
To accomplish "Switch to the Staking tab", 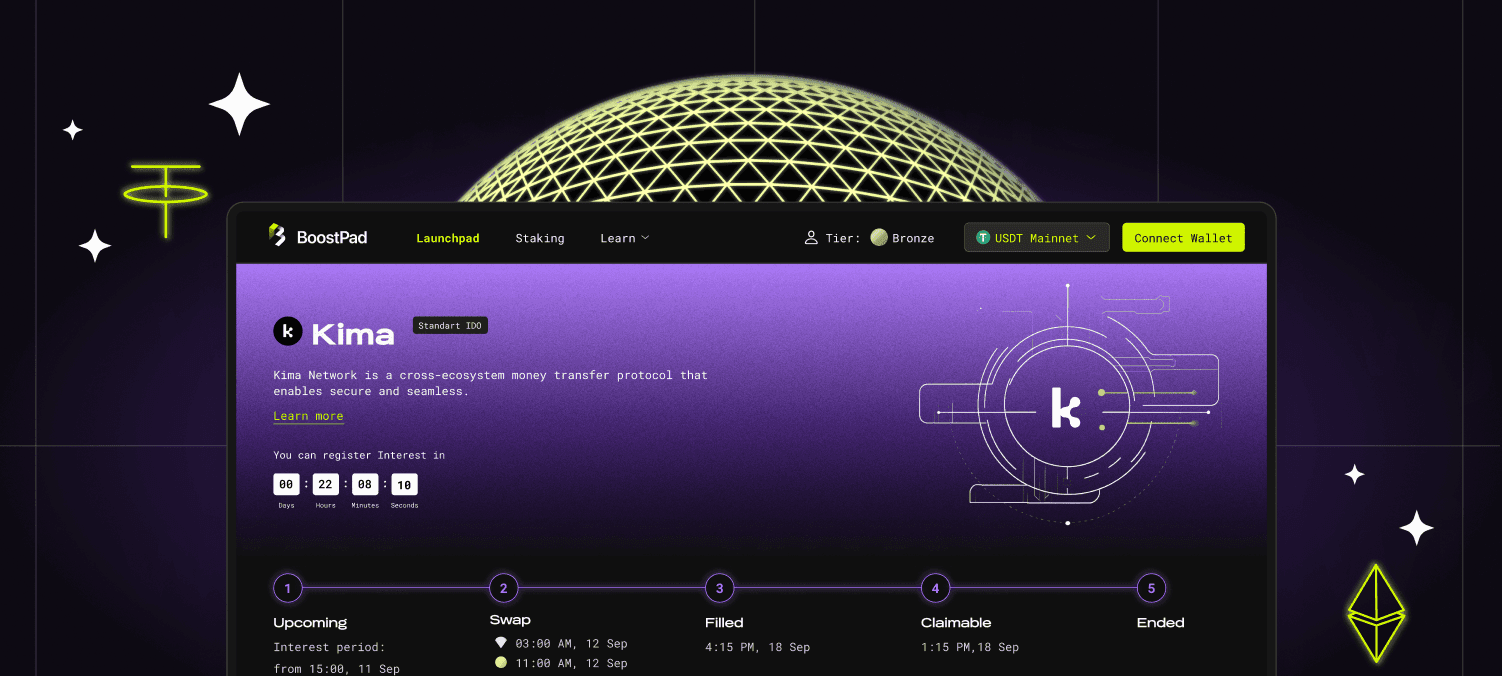I will tap(539, 238).
